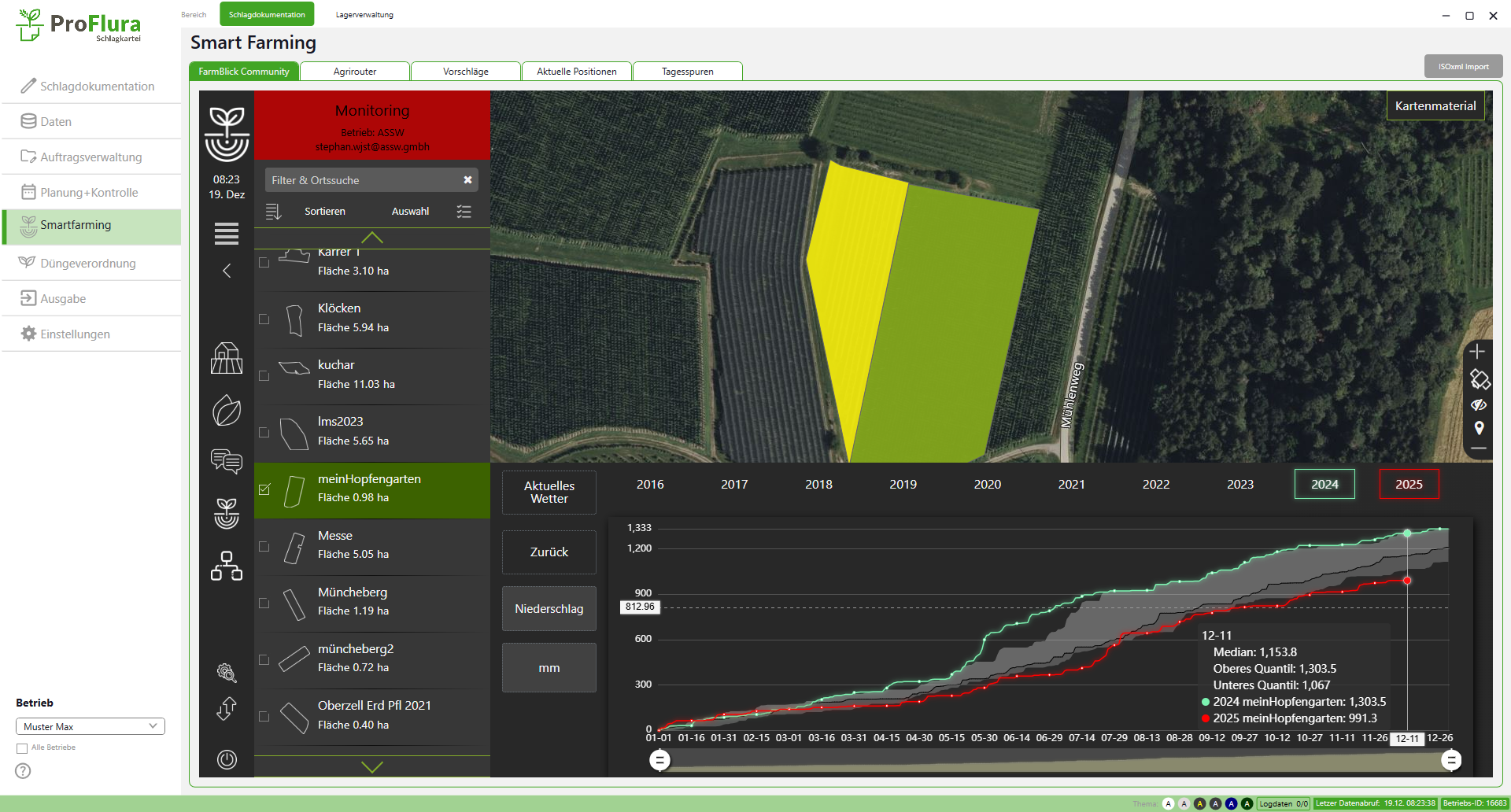The width and height of the screenshot is (1511, 812).
Task: Open the Tagesspuren tab
Action: [687, 72]
